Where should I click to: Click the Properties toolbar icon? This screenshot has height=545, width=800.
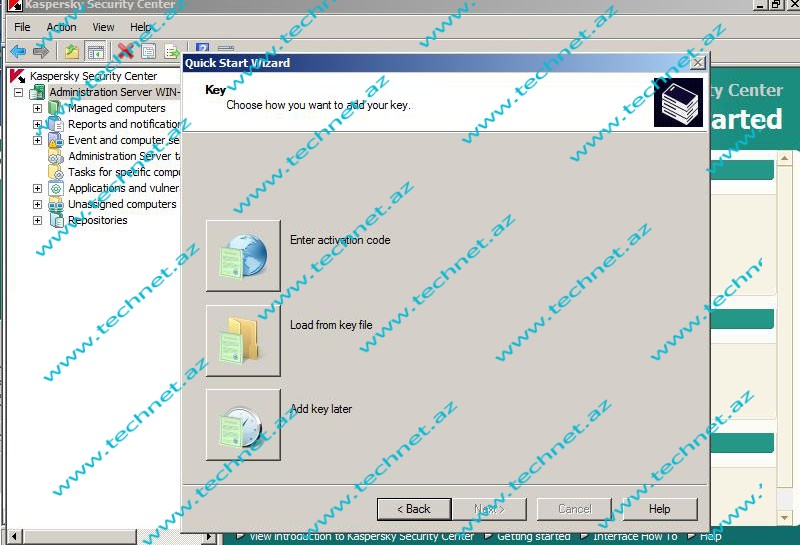pos(148,51)
